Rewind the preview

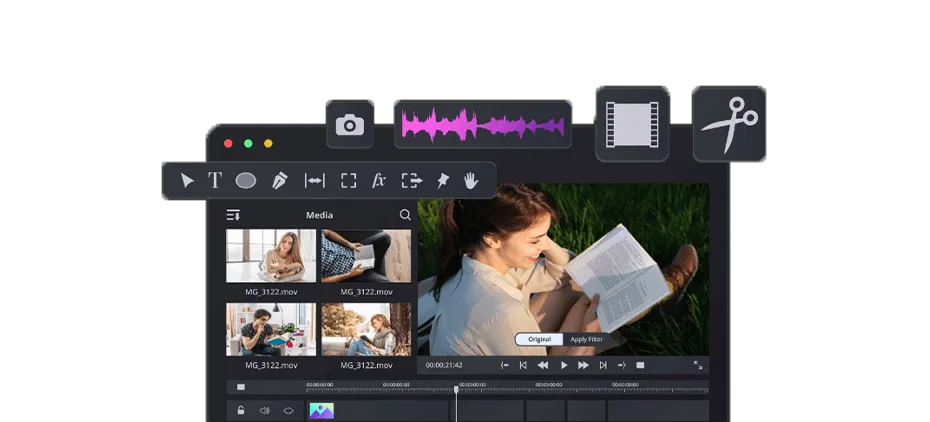pos(543,365)
